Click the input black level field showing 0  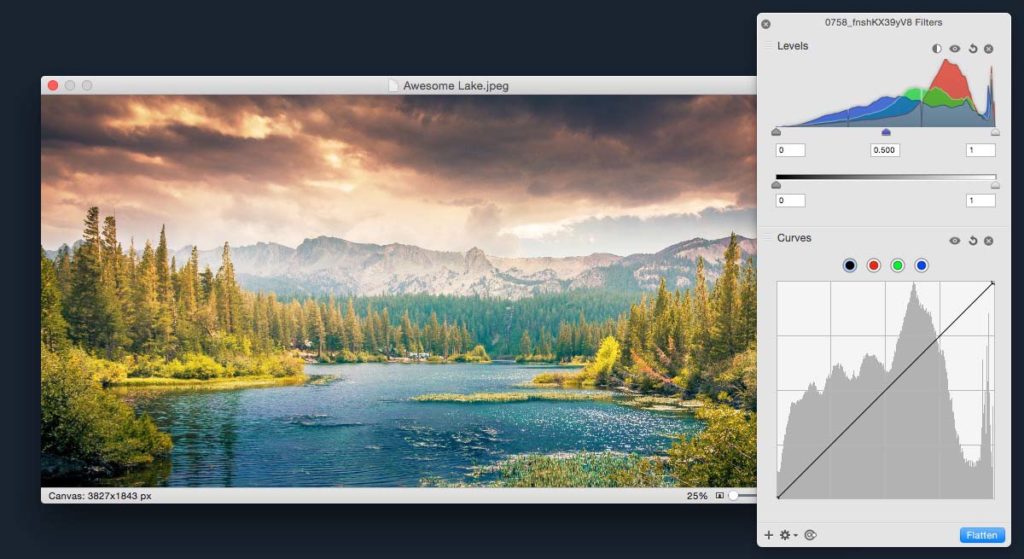[x=790, y=150]
